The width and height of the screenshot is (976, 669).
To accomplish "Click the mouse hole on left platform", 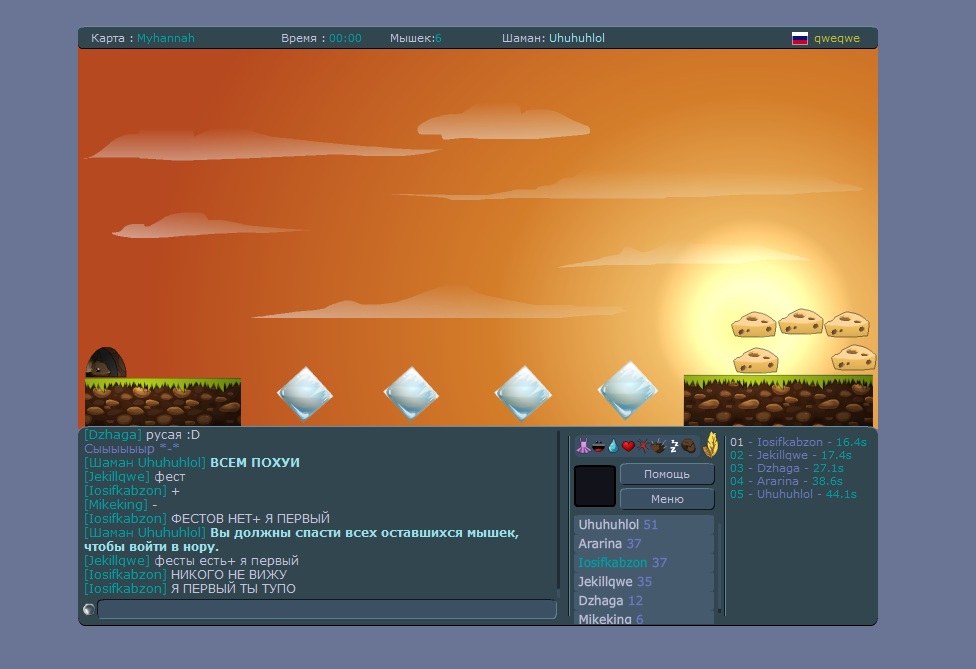I will pyautogui.click(x=105, y=363).
